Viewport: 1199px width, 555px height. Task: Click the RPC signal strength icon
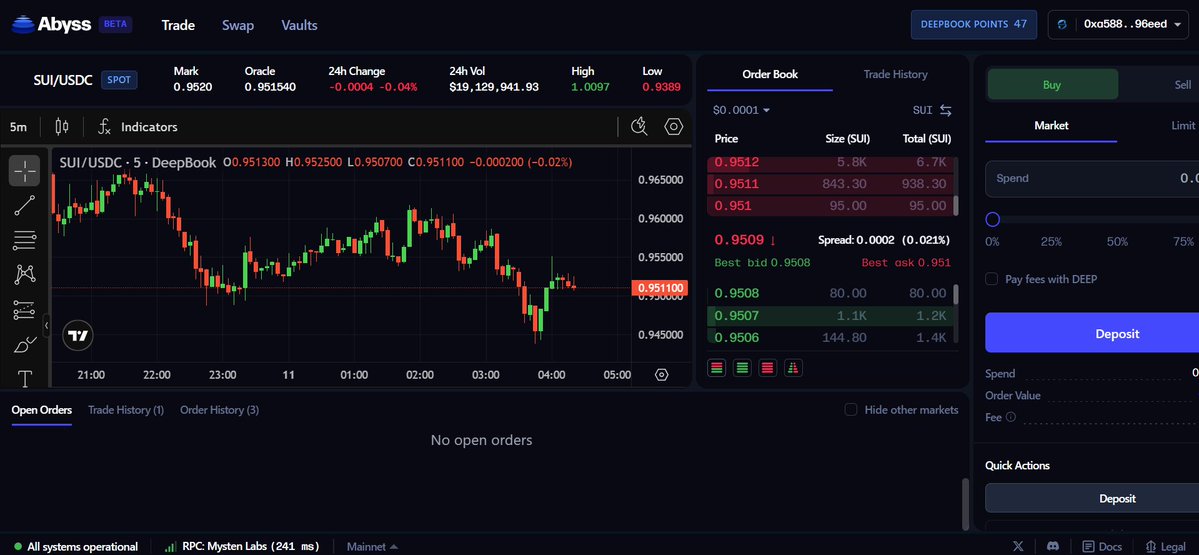(x=170, y=547)
